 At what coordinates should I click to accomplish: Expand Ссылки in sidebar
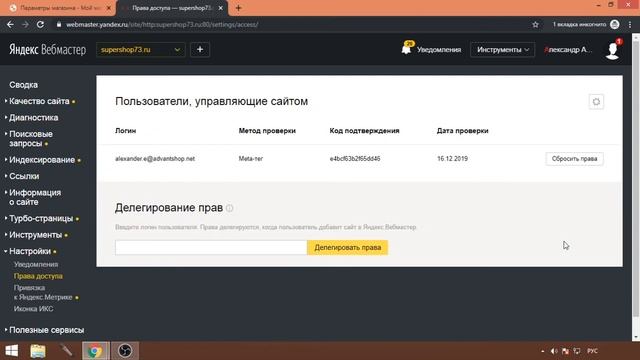coord(24,176)
